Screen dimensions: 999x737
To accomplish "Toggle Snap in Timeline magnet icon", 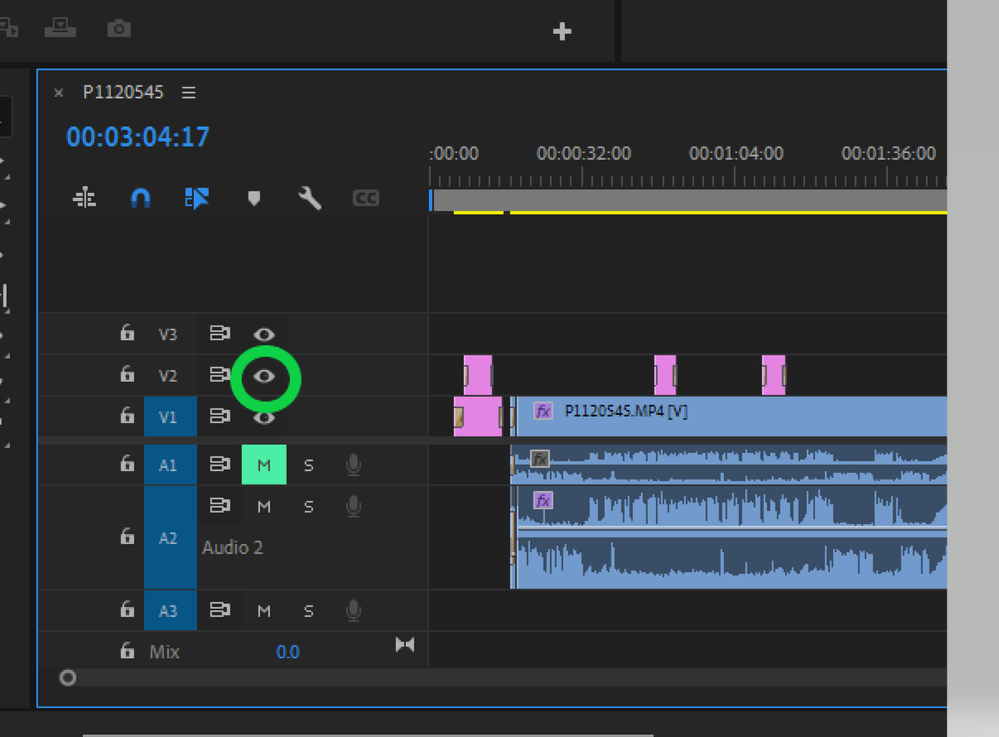I will click(141, 198).
